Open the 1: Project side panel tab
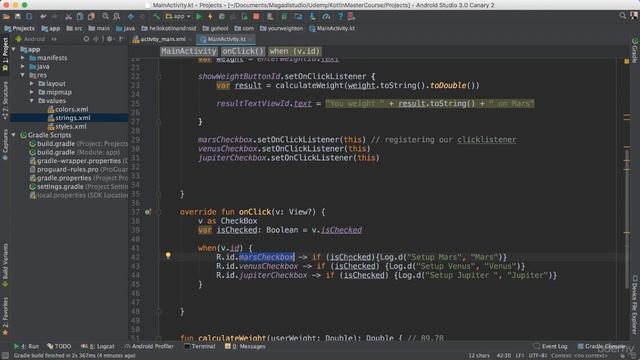 pyautogui.click(x=5, y=54)
